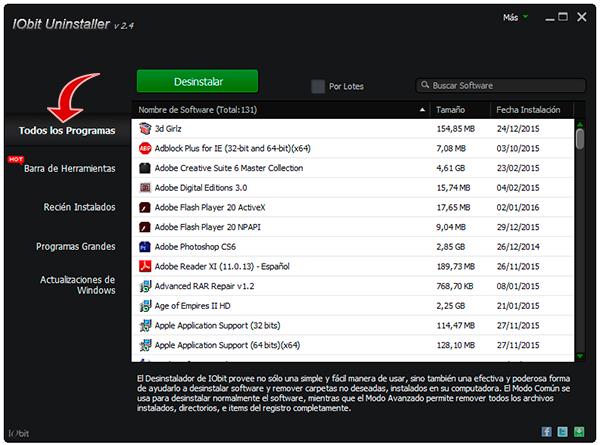Click the Adblock Plus red icon
Viewport: 600px width, 445px height.
pos(144,148)
